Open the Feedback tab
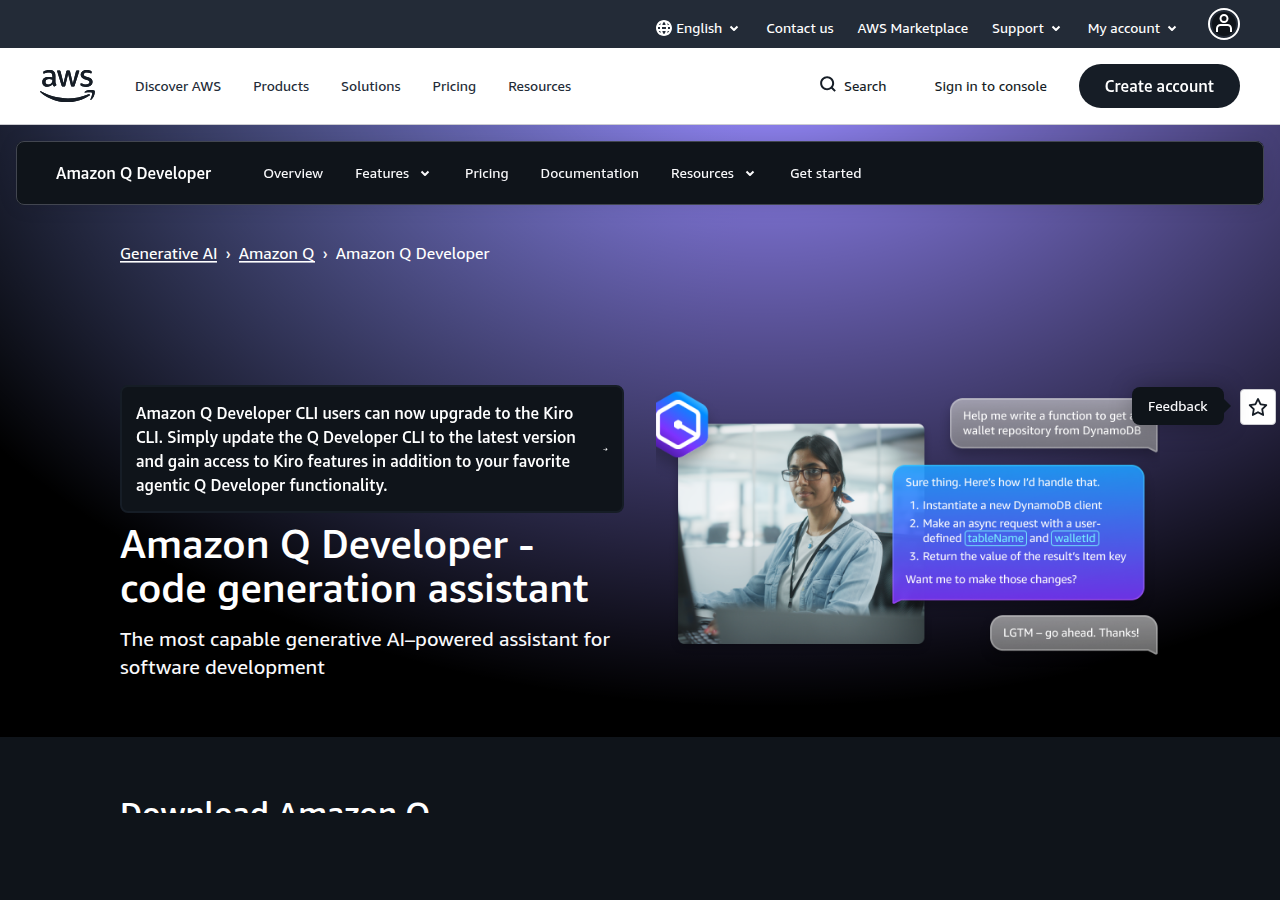Image resolution: width=1280 pixels, height=900 pixels. coord(1177,406)
